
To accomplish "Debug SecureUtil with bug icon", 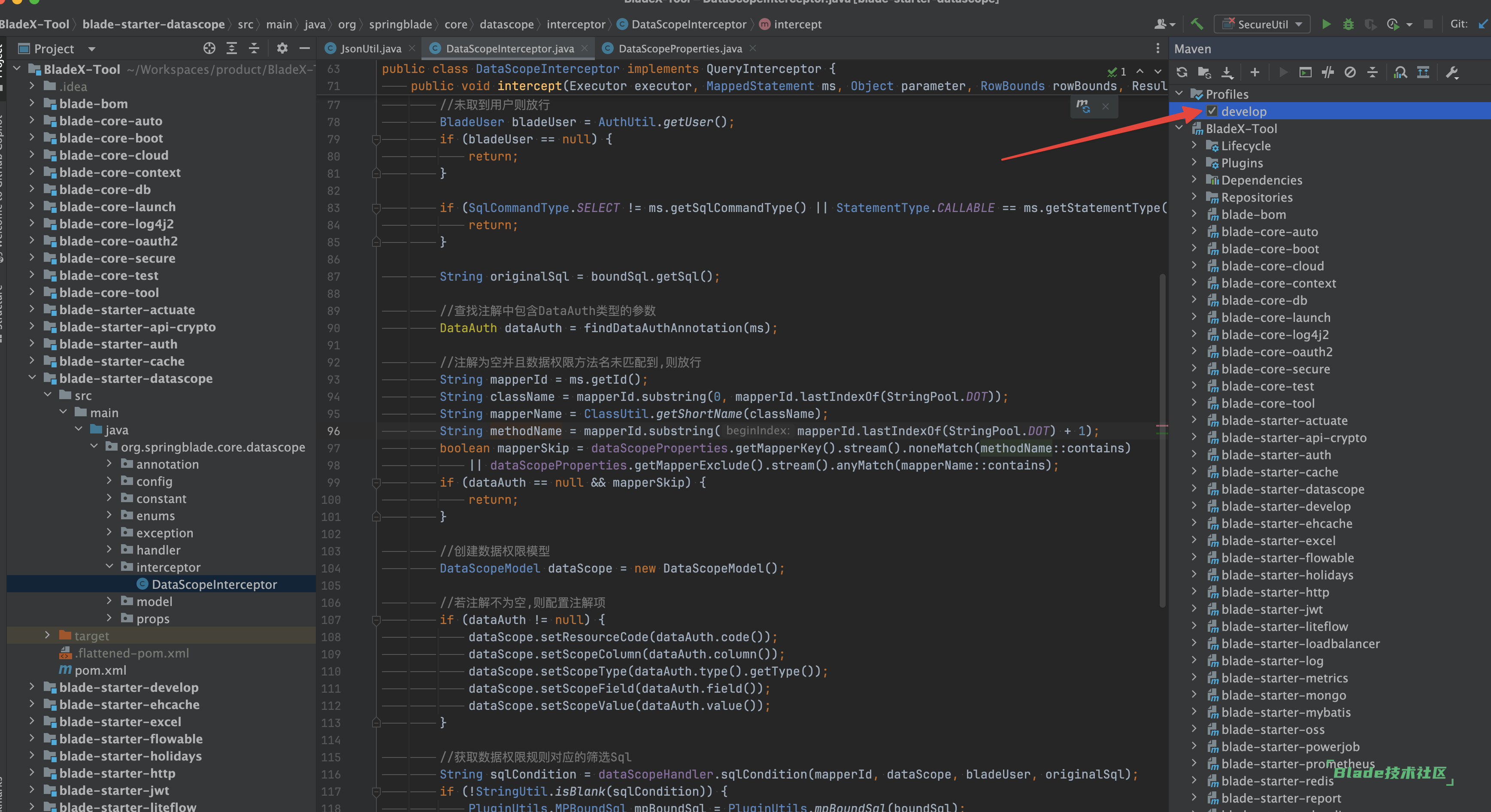I will tap(1348, 24).
